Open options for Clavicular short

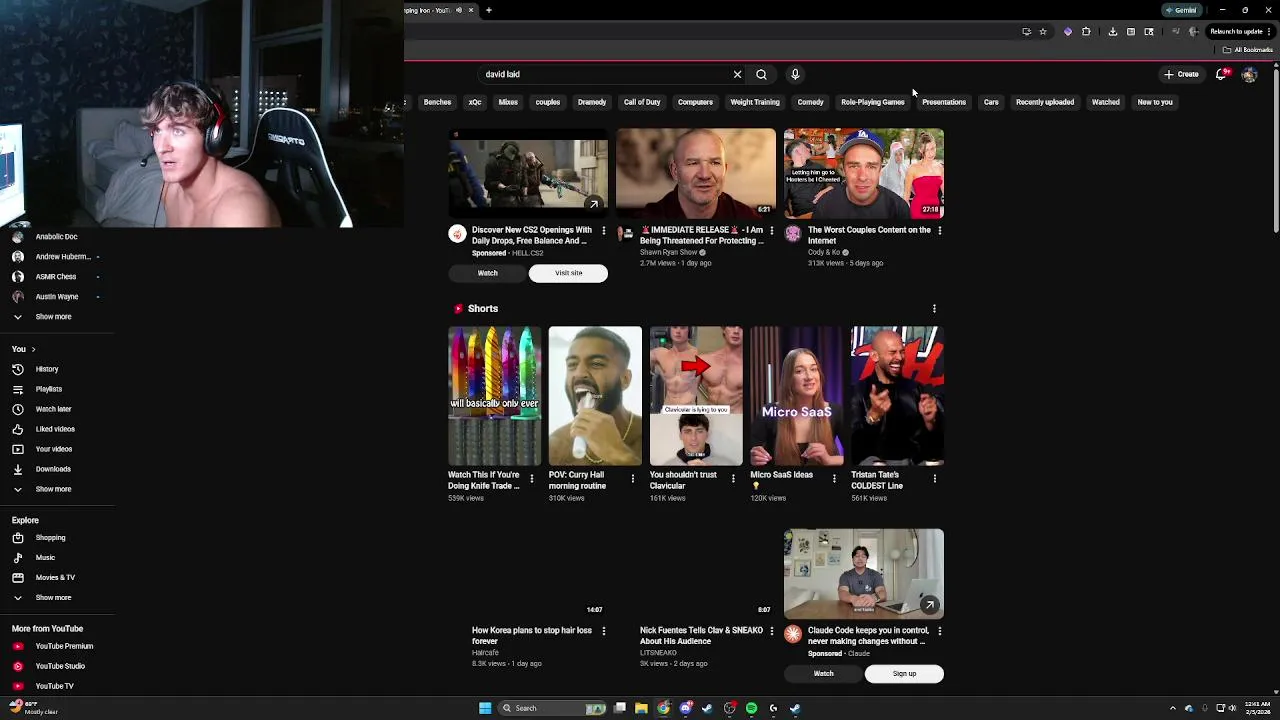[x=733, y=479]
